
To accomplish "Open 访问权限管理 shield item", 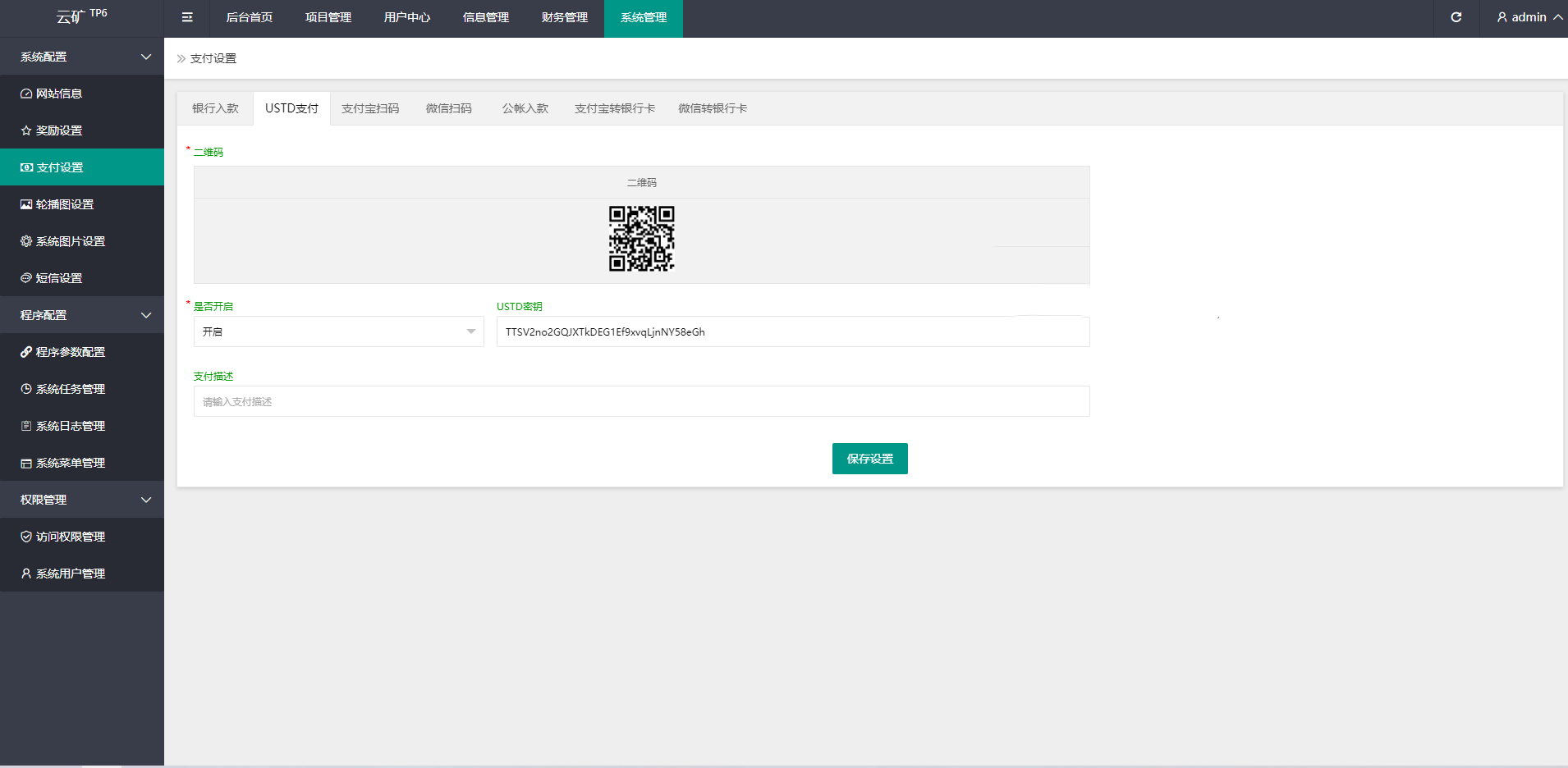I will [x=70, y=537].
